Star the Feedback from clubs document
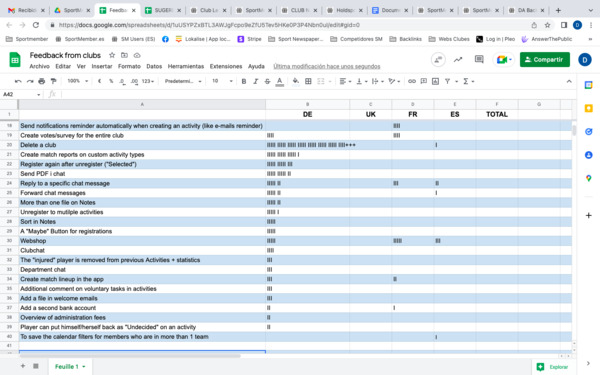This screenshot has width=600, height=375. coord(112,55)
